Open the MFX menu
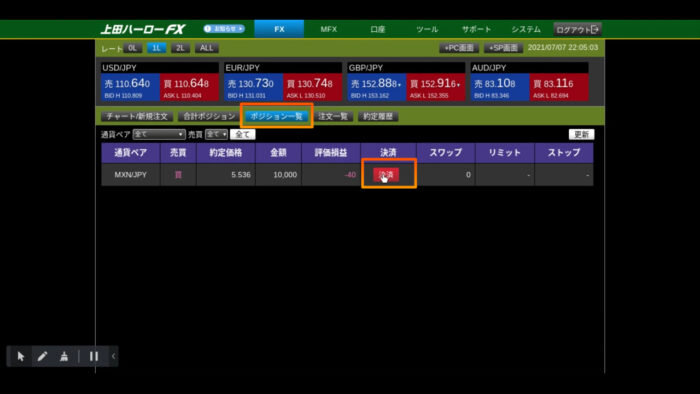700x394 pixels. (329, 29)
